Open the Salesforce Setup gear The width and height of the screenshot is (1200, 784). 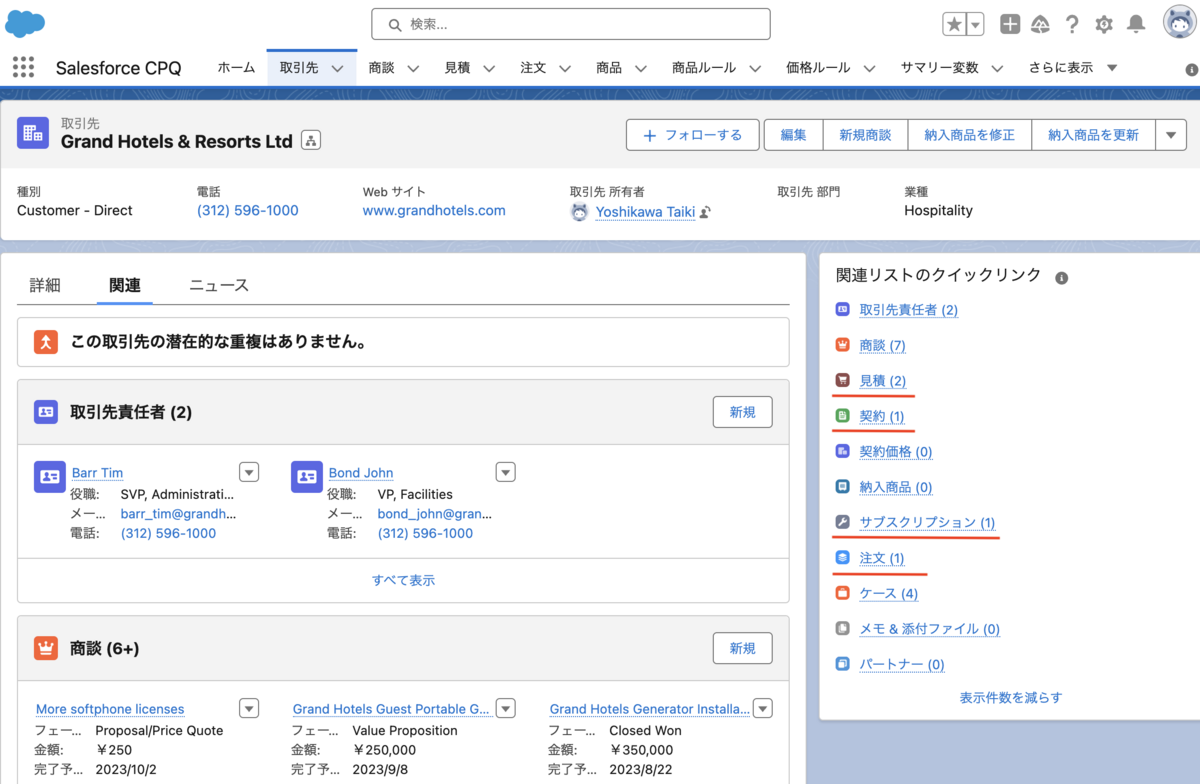(1104, 23)
